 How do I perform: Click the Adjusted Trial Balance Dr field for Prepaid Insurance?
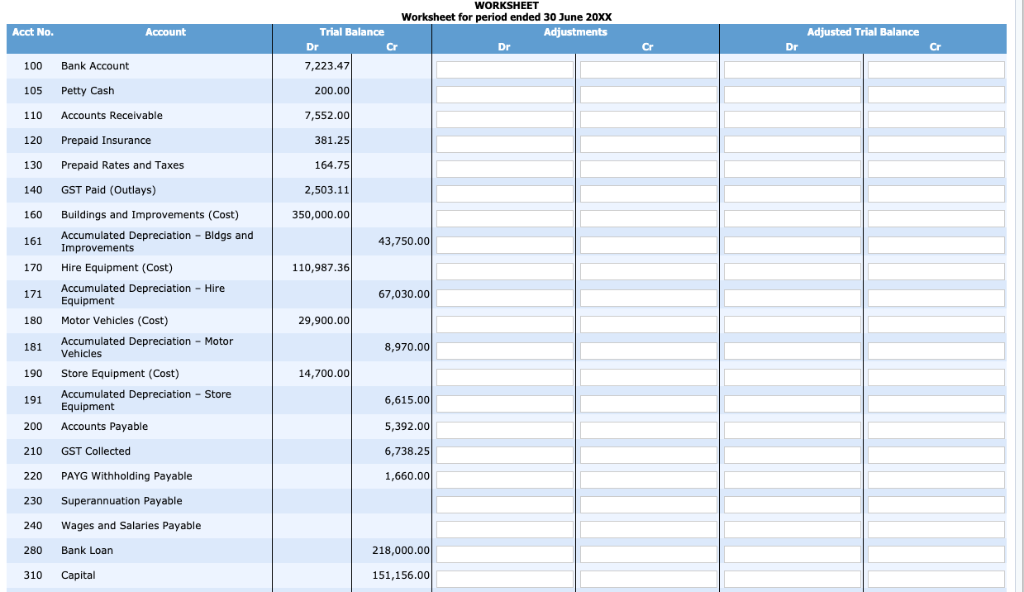click(792, 143)
